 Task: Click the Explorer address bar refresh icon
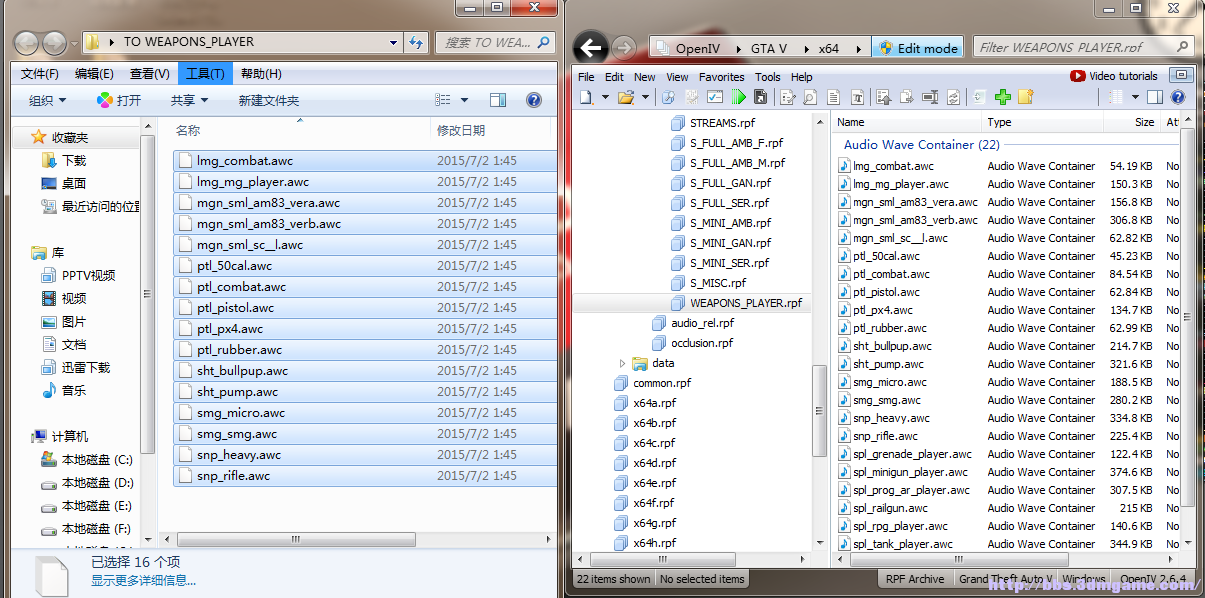(417, 43)
